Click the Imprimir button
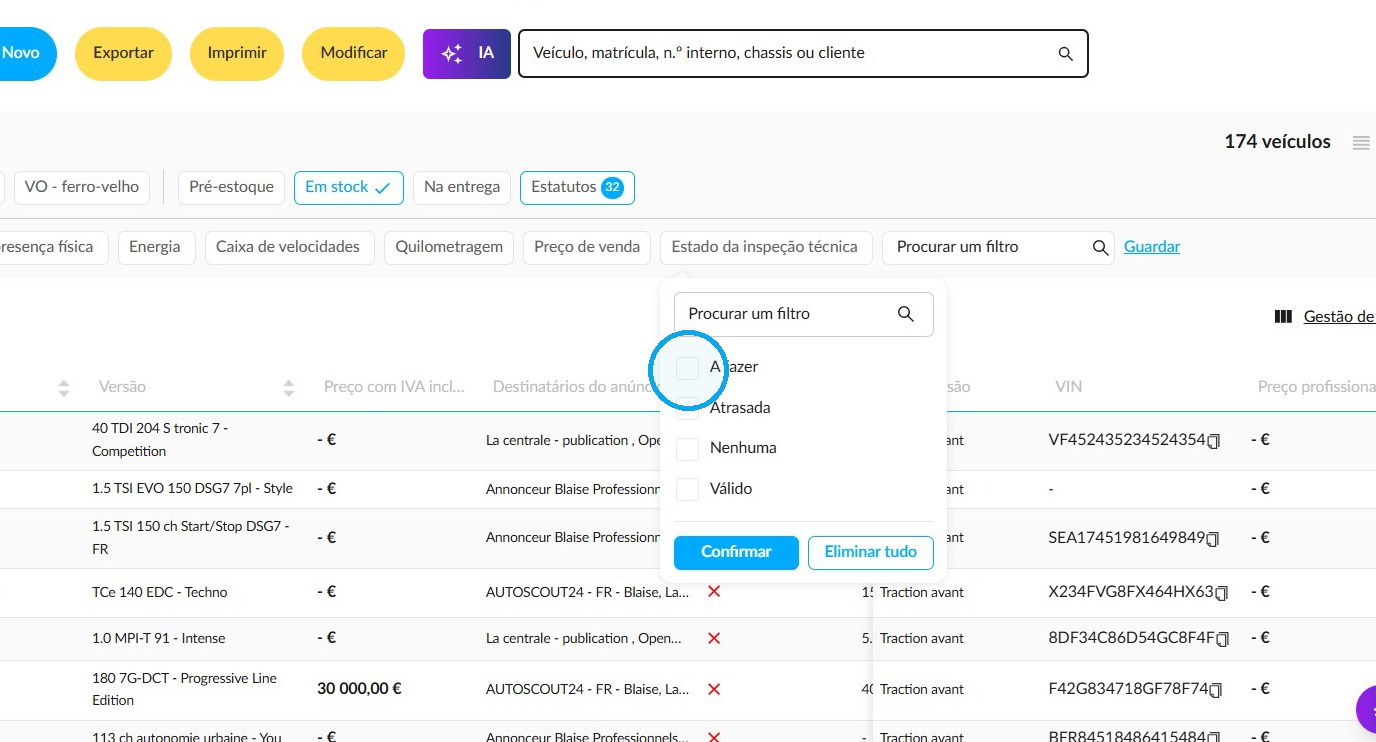Viewport: 1376px width, 742px height. (237, 53)
